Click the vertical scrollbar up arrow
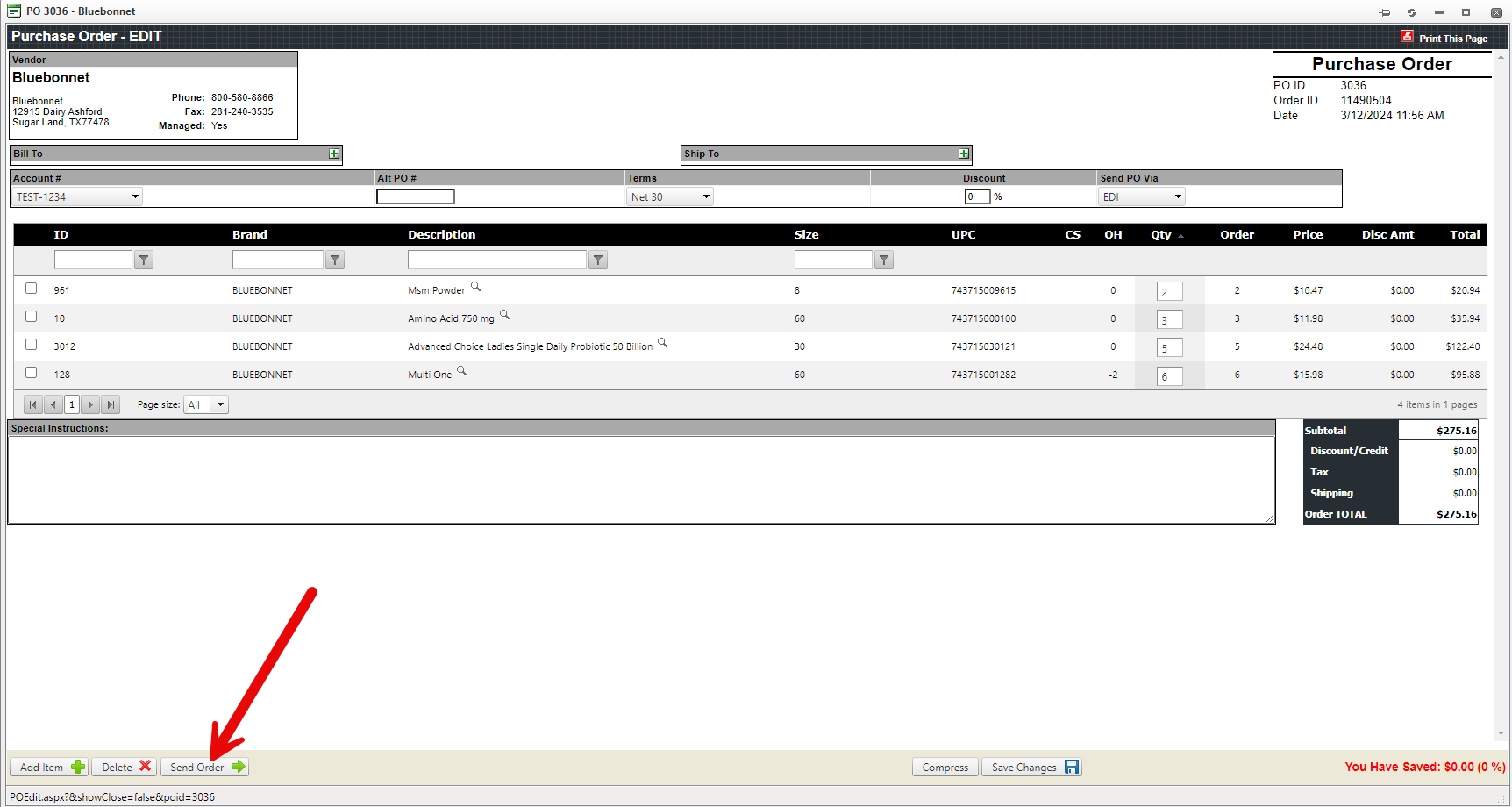 (1501, 58)
